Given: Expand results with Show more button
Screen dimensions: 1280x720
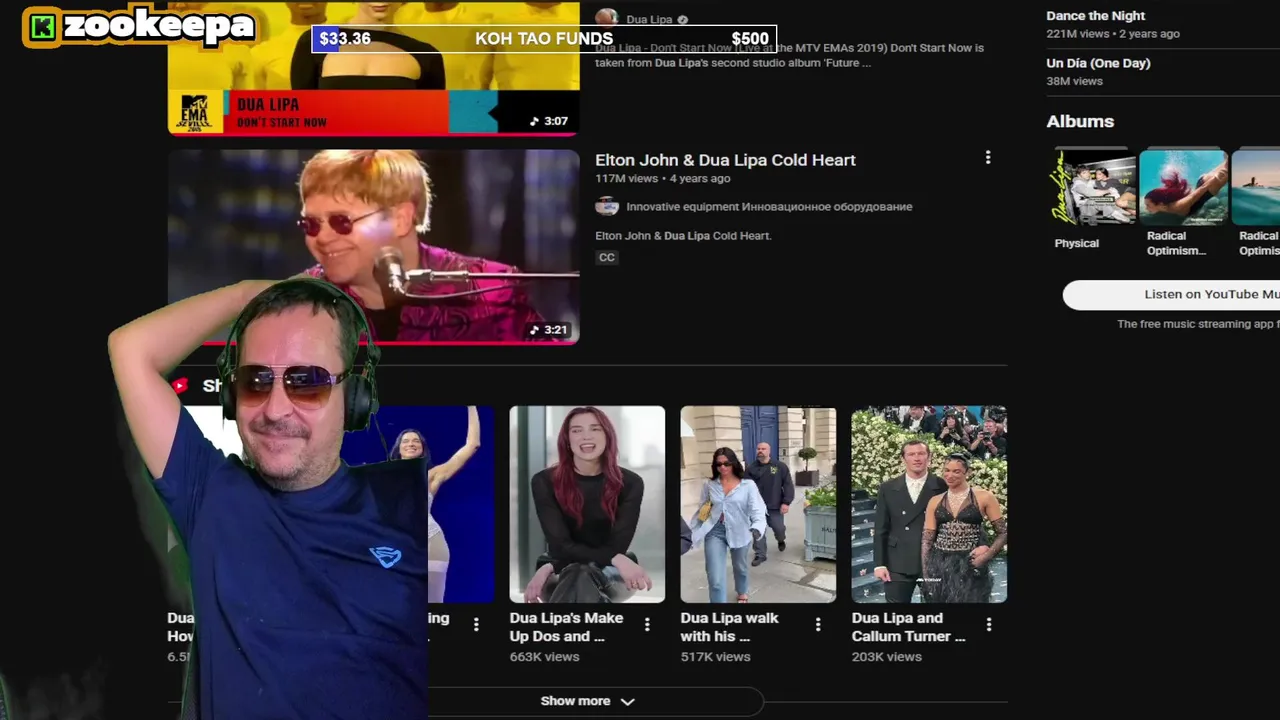Looking at the screenshot, I should click(x=588, y=701).
